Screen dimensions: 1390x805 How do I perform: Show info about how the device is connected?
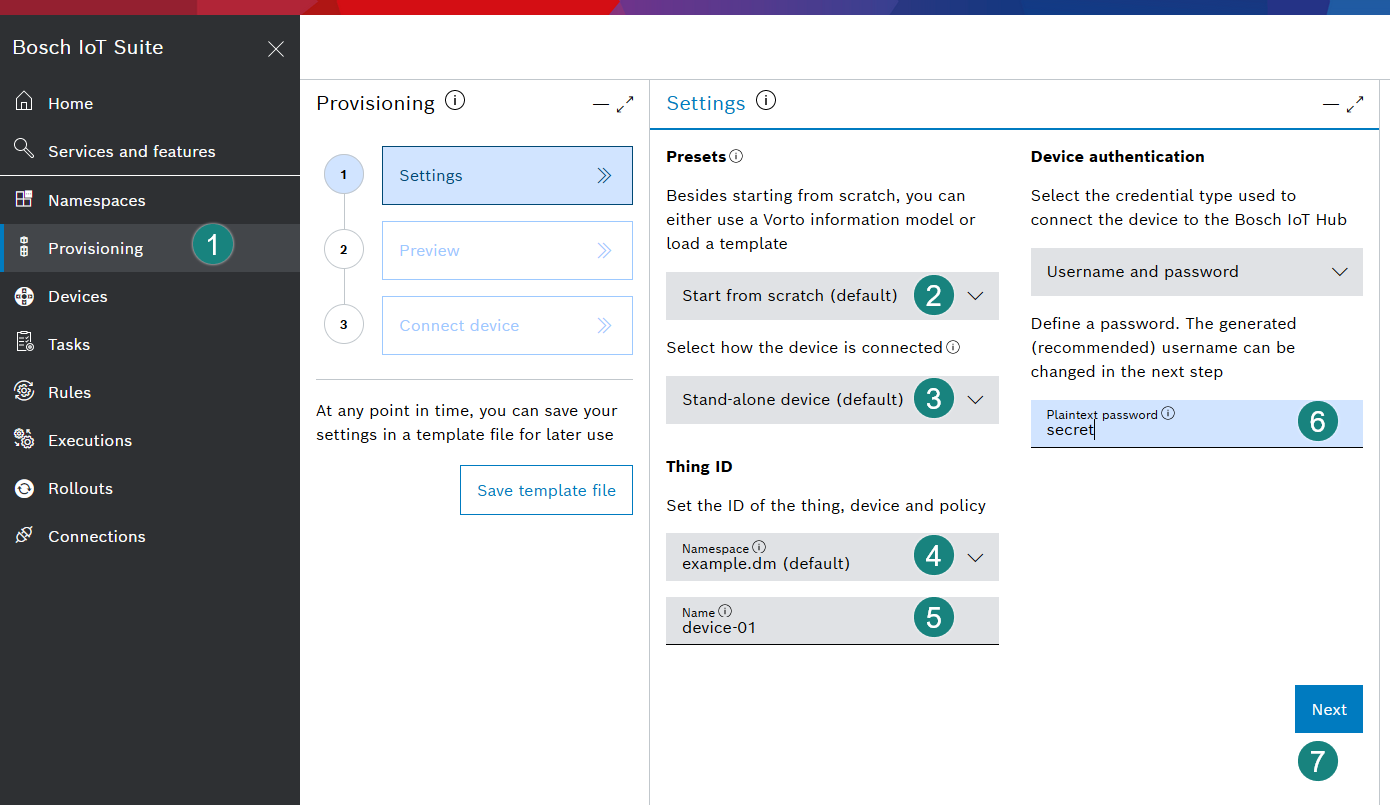coord(953,347)
